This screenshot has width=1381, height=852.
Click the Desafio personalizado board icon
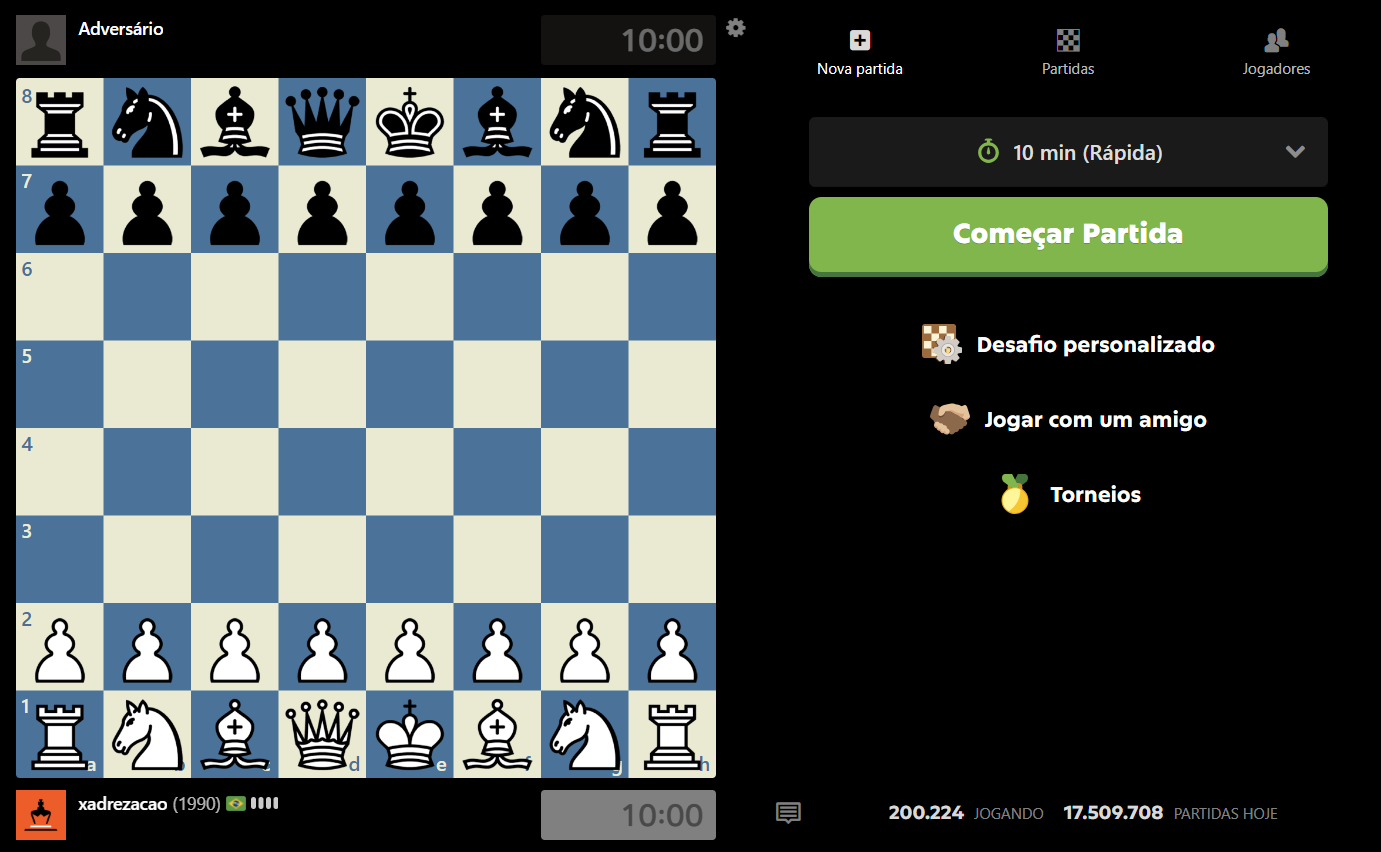pyautogui.click(x=941, y=343)
